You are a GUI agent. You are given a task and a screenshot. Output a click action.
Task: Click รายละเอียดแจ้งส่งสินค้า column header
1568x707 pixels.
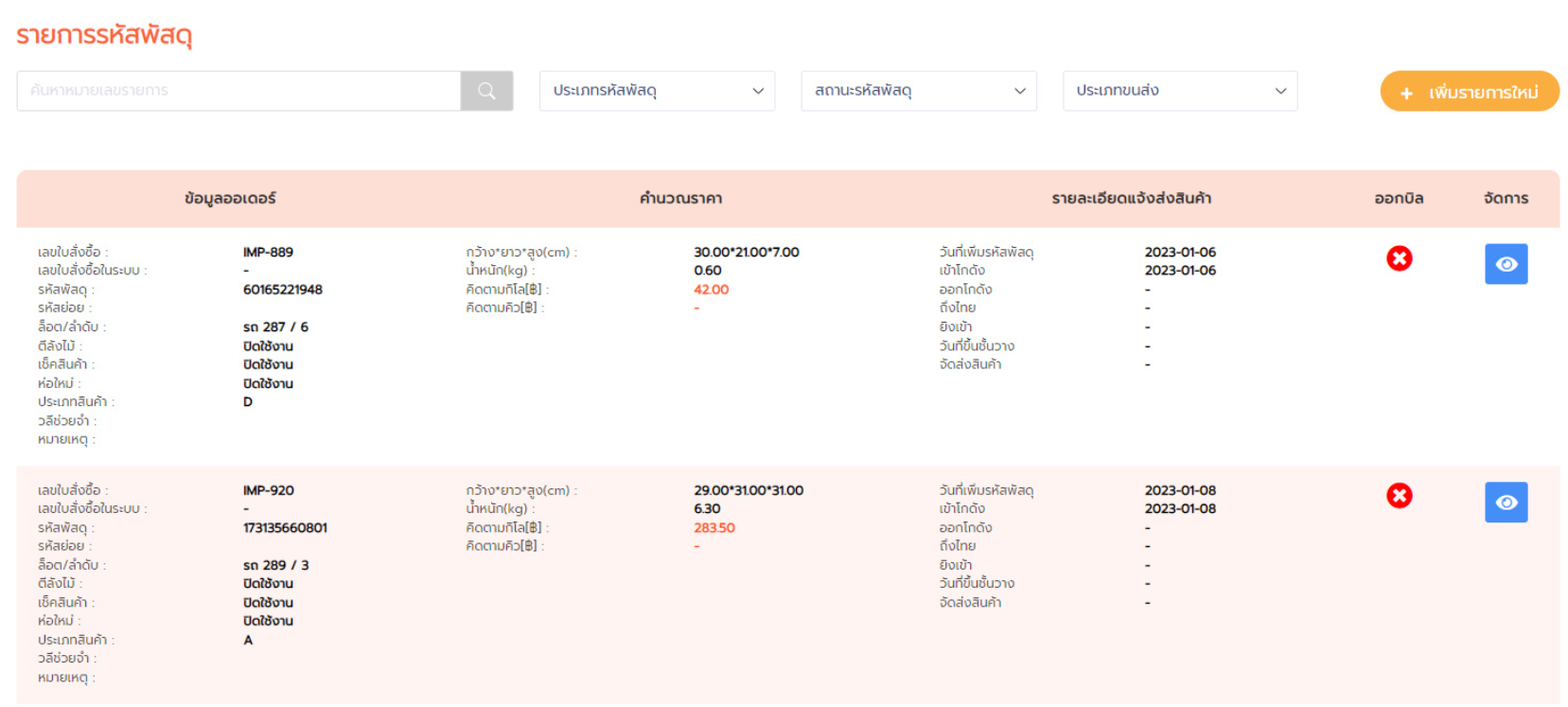1131,199
